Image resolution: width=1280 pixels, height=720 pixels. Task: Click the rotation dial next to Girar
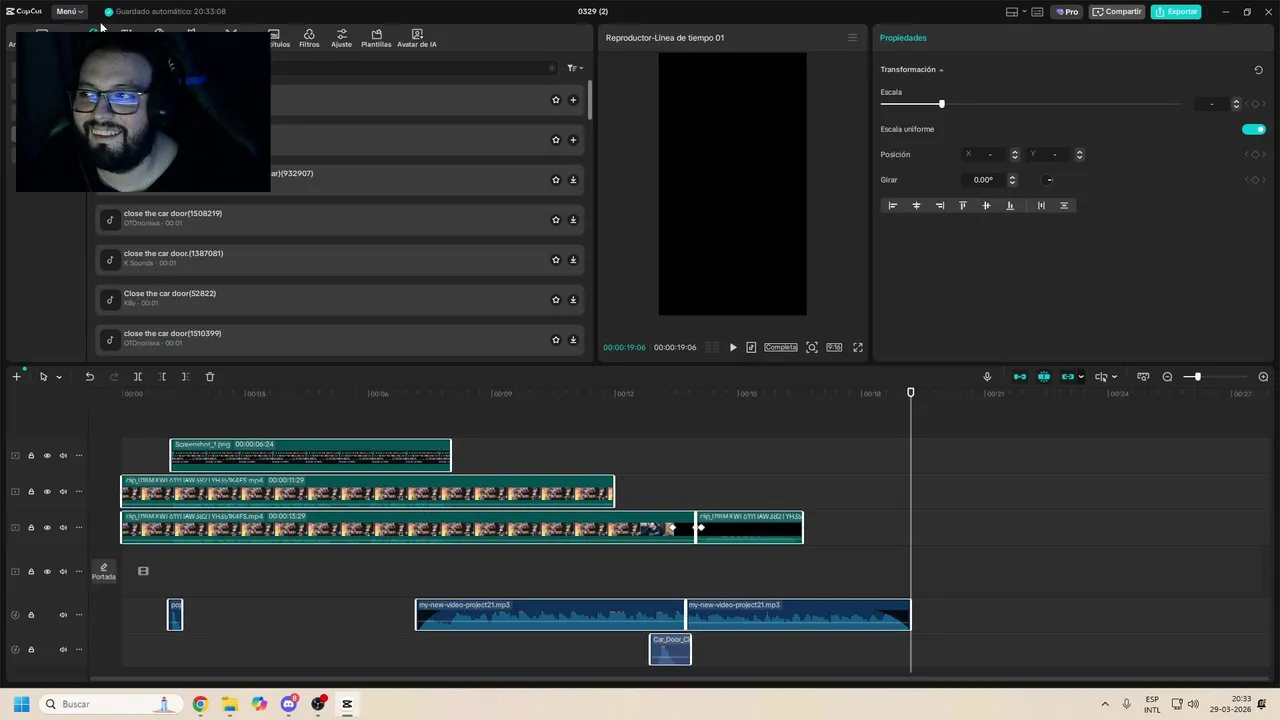point(1048,180)
